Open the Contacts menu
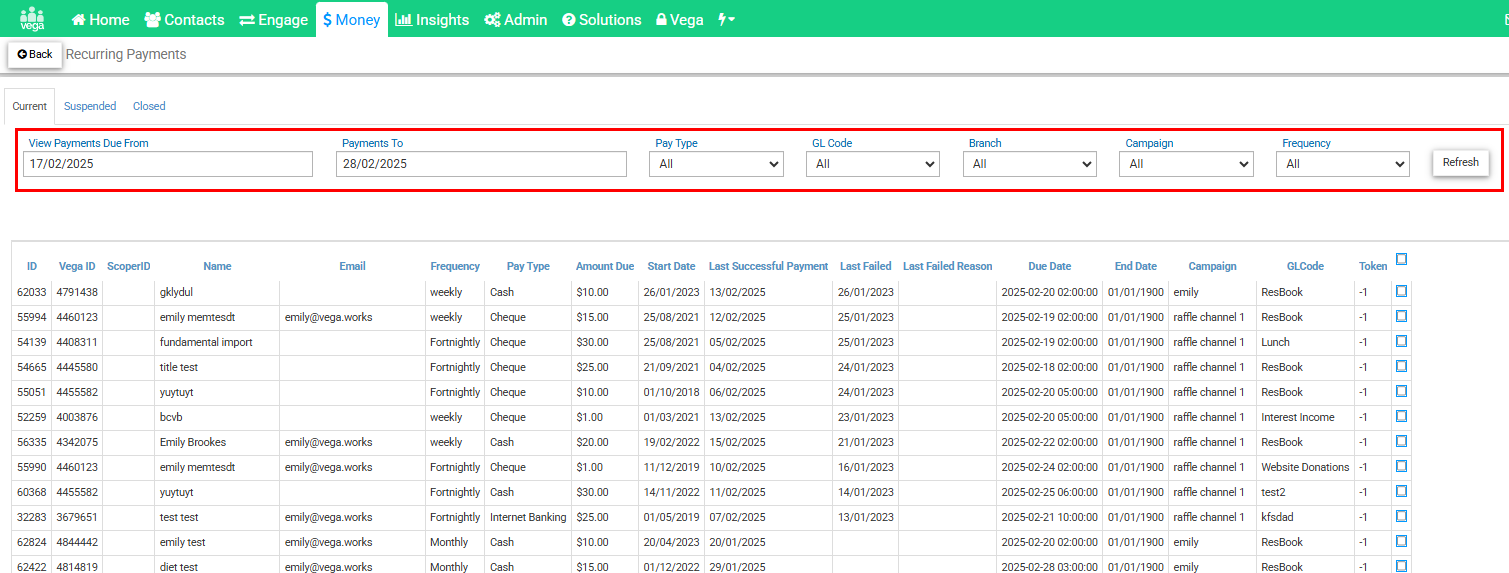1509x573 pixels. pos(185,19)
